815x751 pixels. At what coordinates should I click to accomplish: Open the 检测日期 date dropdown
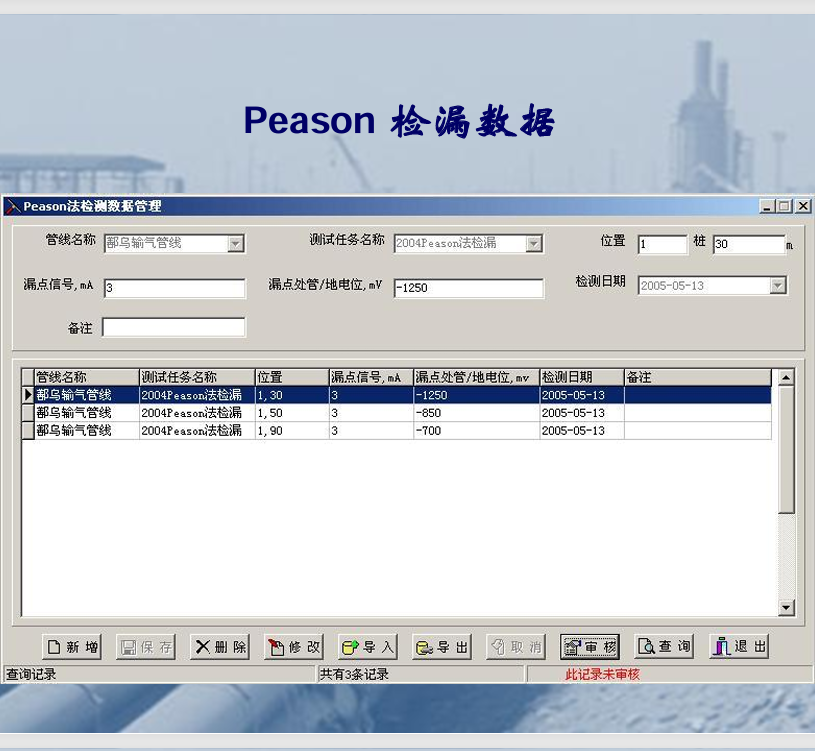(778, 285)
